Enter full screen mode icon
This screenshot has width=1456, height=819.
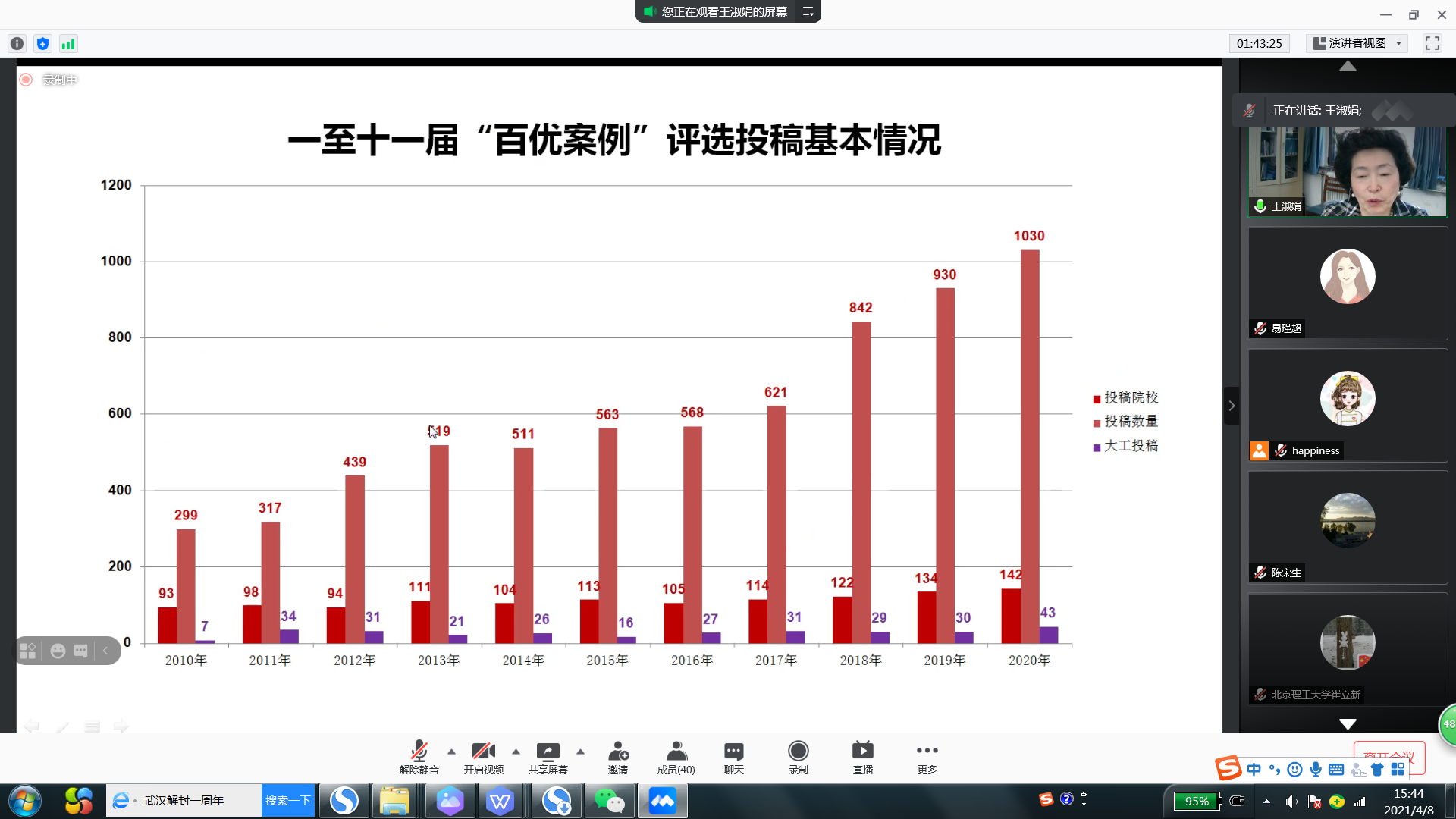(1432, 43)
